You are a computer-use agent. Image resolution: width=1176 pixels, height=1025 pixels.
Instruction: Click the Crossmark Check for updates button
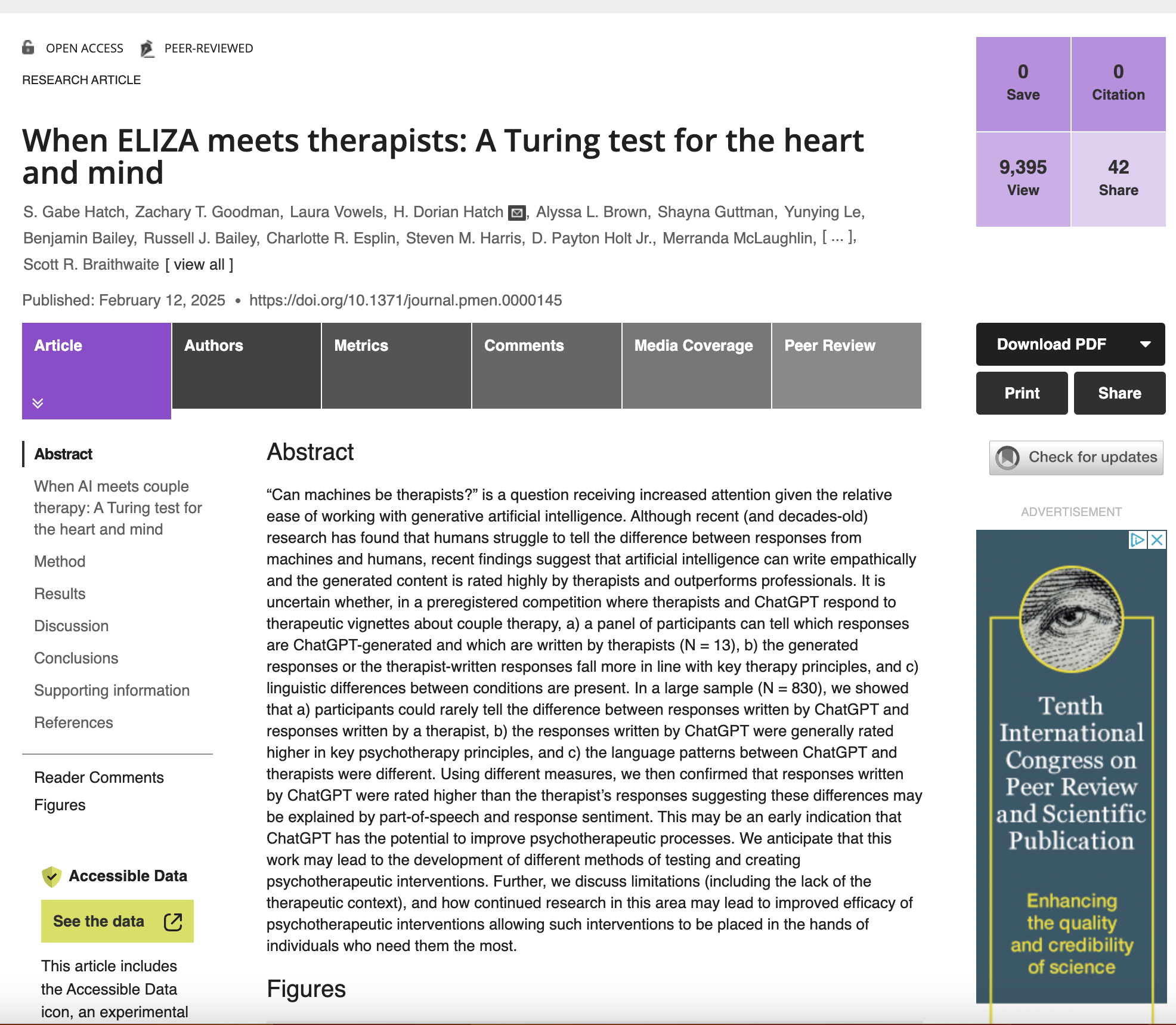tap(1076, 458)
